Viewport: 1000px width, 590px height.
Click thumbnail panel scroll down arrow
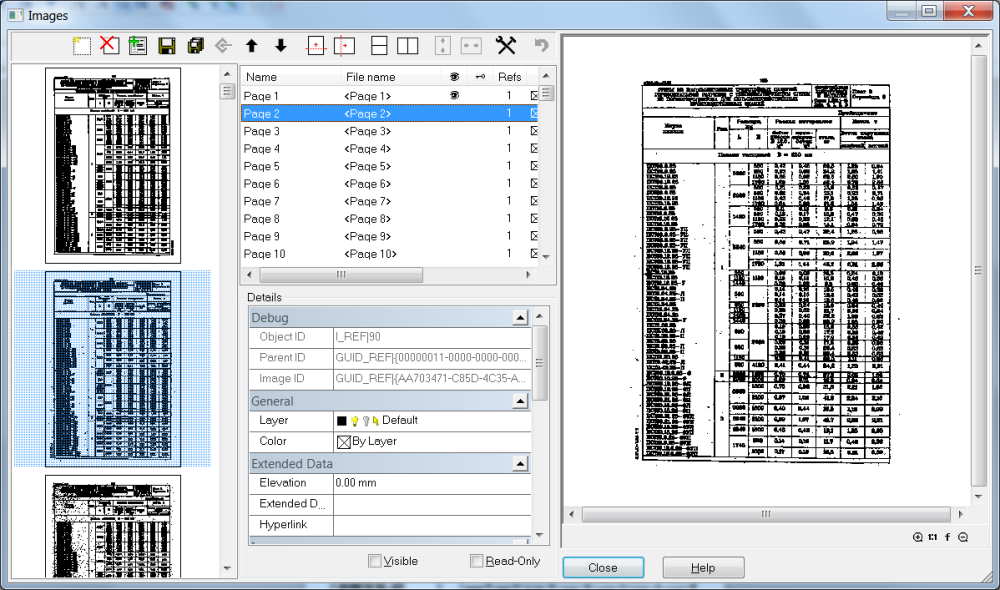227,568
